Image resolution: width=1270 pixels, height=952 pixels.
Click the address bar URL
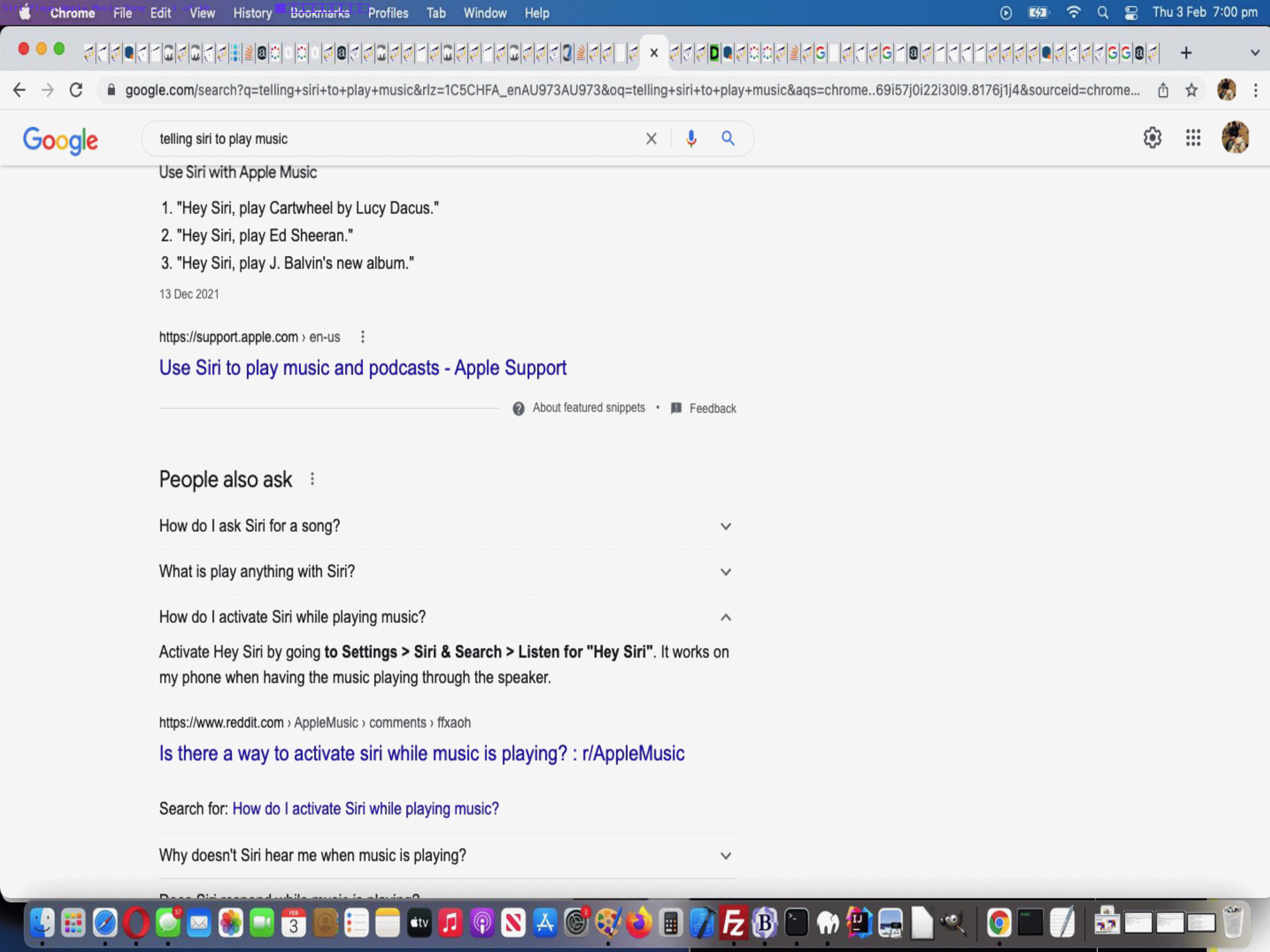(x=632, y=90)
